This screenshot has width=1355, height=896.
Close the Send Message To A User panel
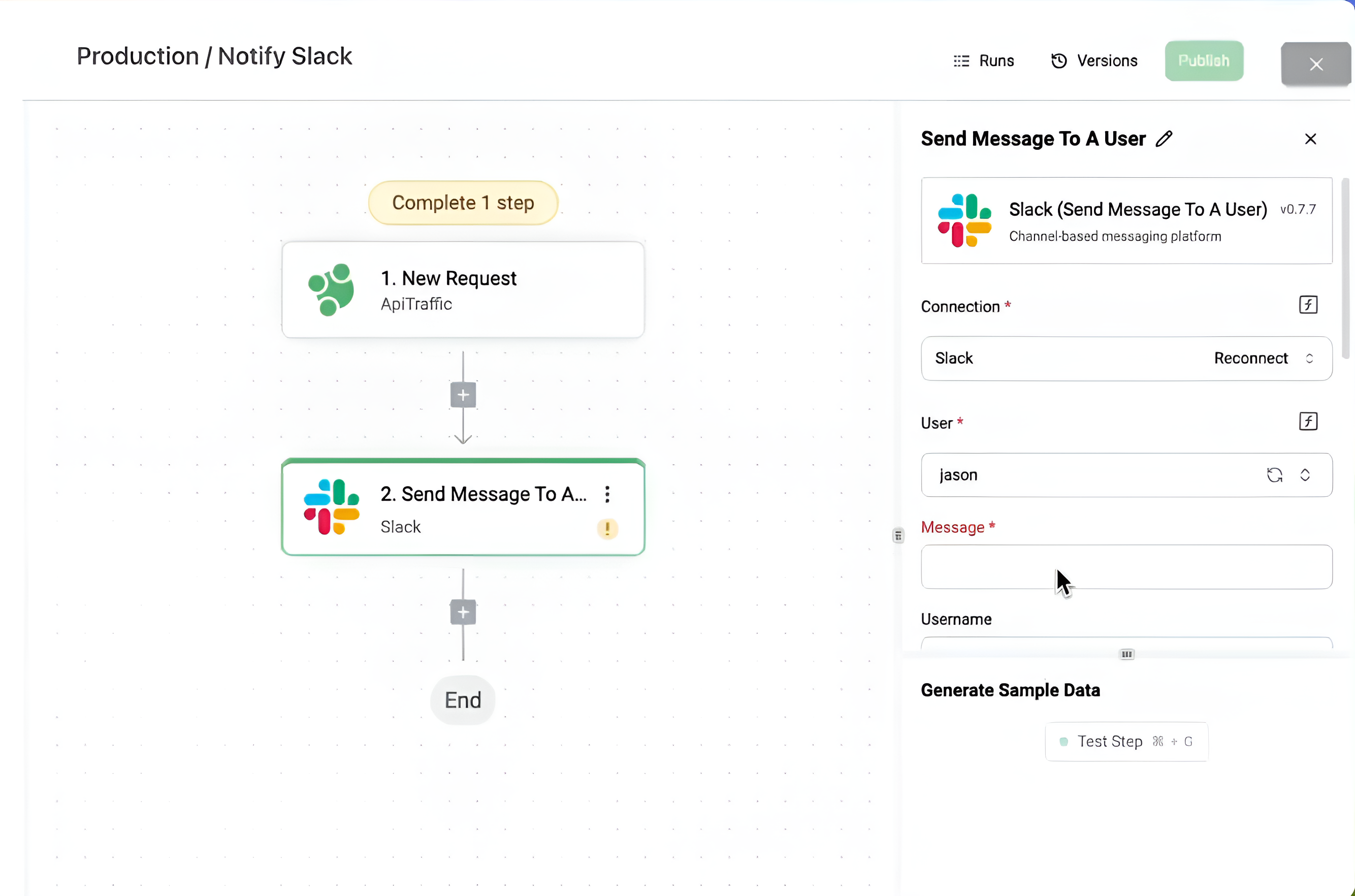[x=1310, y=139]
